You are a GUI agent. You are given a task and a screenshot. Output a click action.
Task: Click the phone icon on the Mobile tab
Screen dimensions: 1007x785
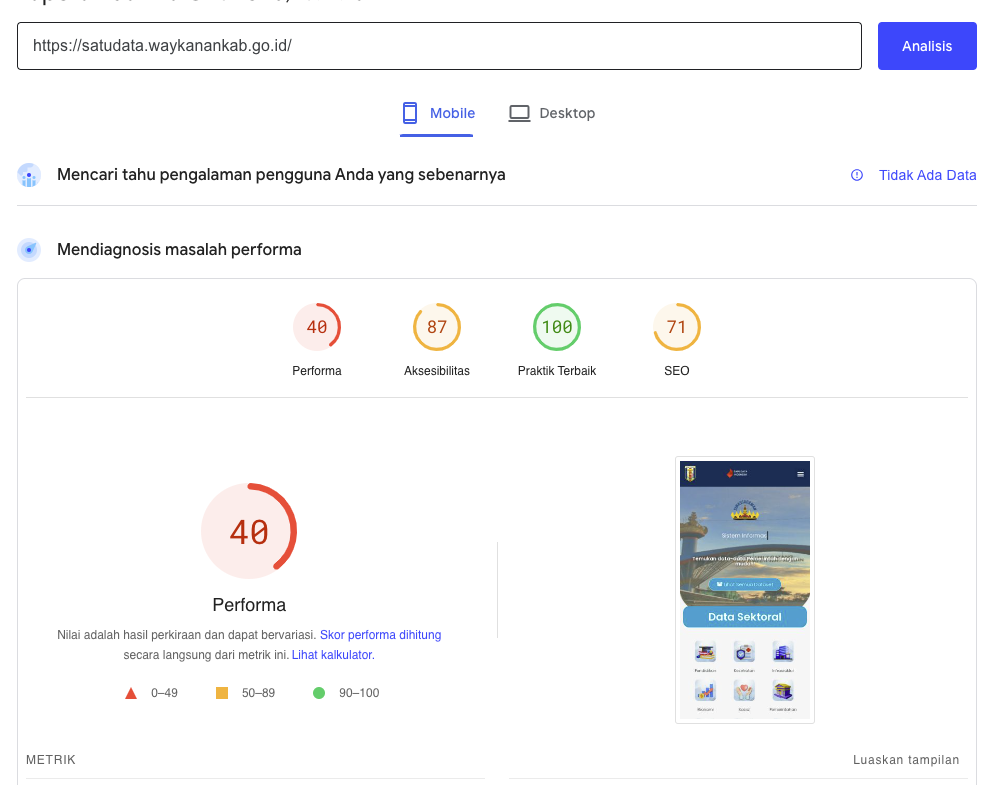[x=410, y=113]
